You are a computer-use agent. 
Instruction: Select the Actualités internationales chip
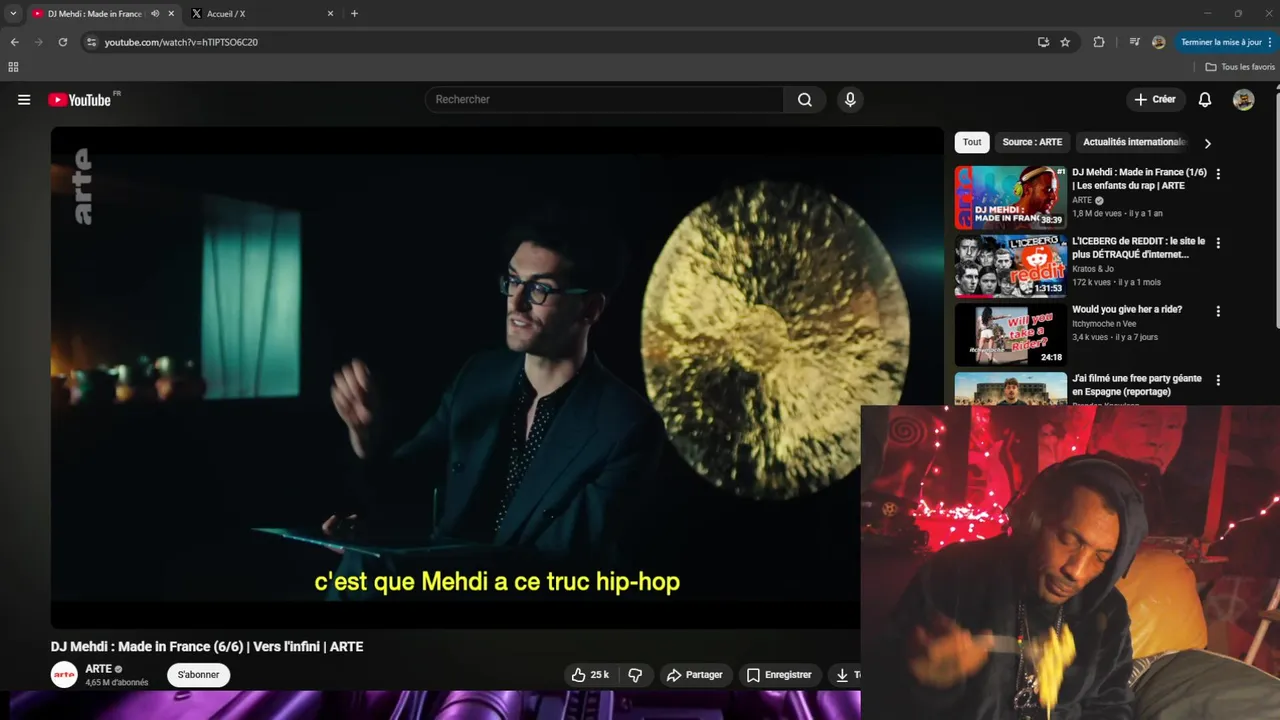click(1134, 142)
